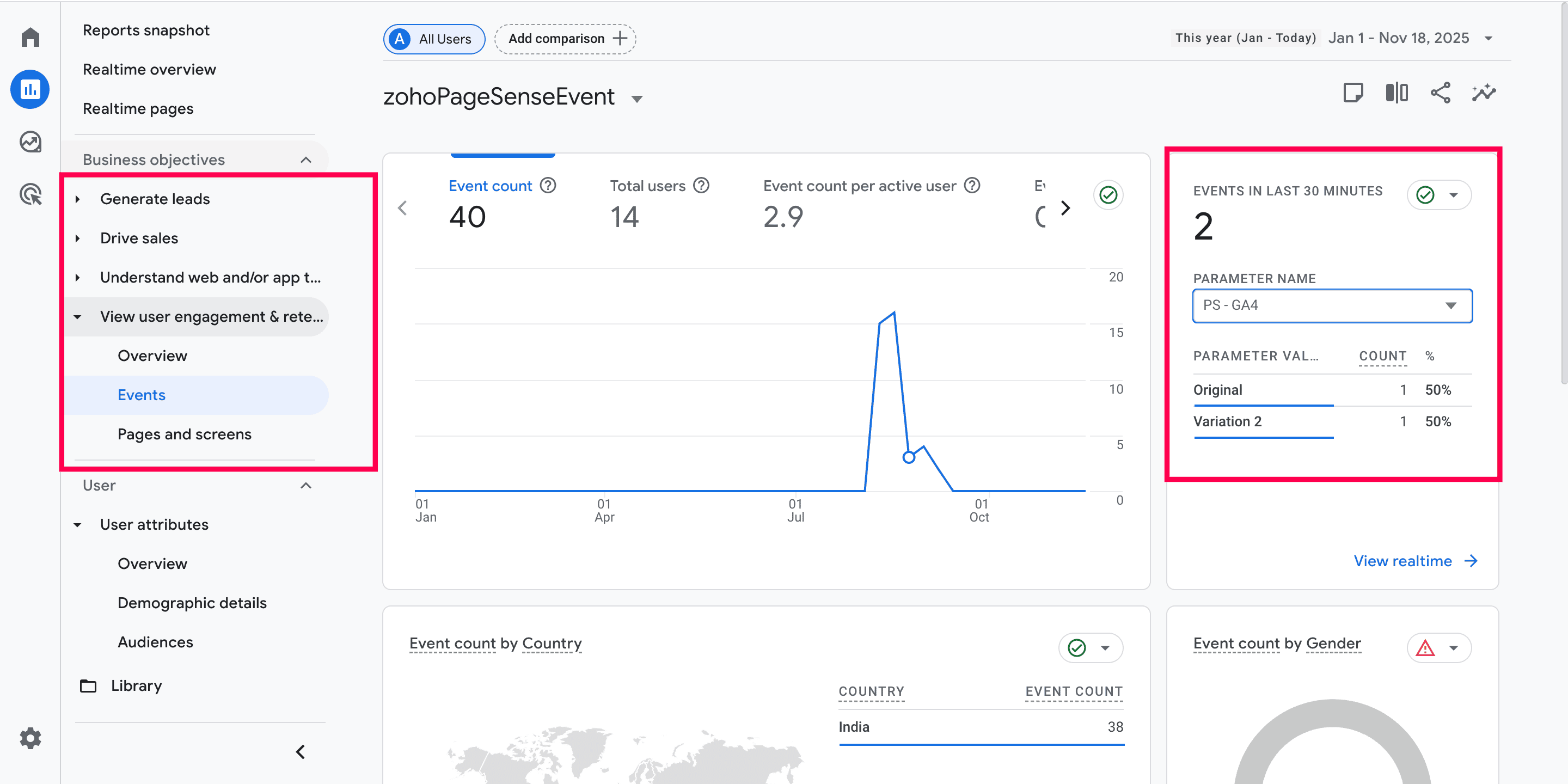
Task: Click the Event count help icon
Action: tap(548, 186)
